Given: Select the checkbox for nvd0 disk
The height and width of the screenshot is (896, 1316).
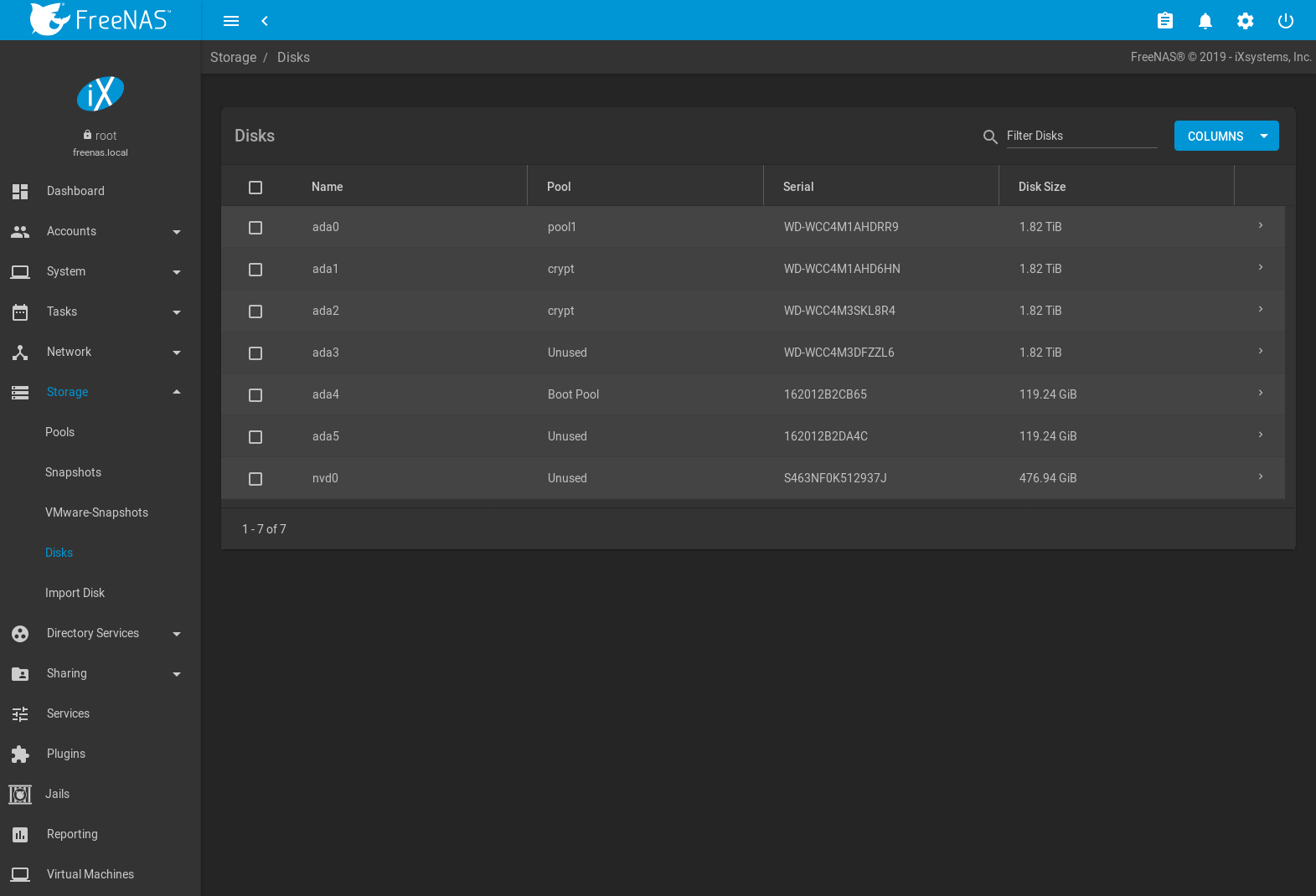Looking at the screenshot, I should (255, 479).
